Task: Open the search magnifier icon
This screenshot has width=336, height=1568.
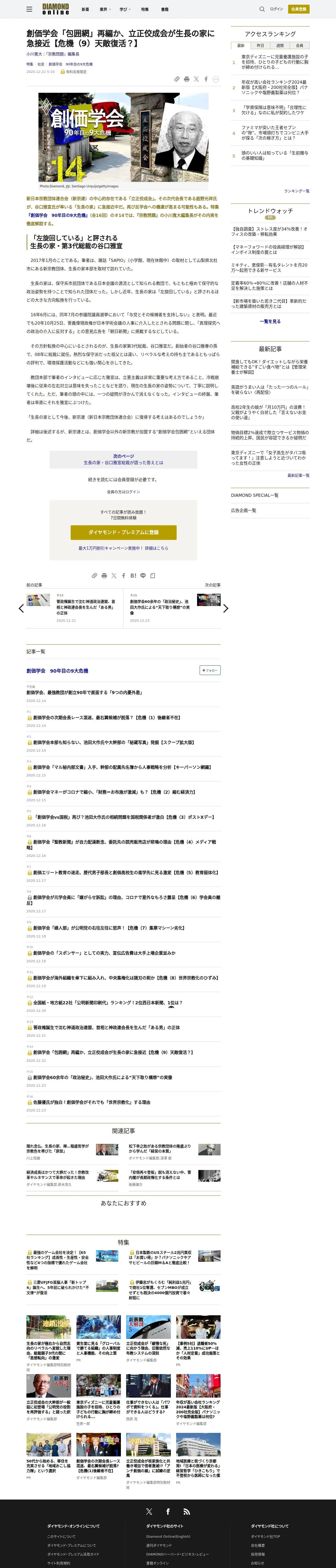Action: pos(262,9)
